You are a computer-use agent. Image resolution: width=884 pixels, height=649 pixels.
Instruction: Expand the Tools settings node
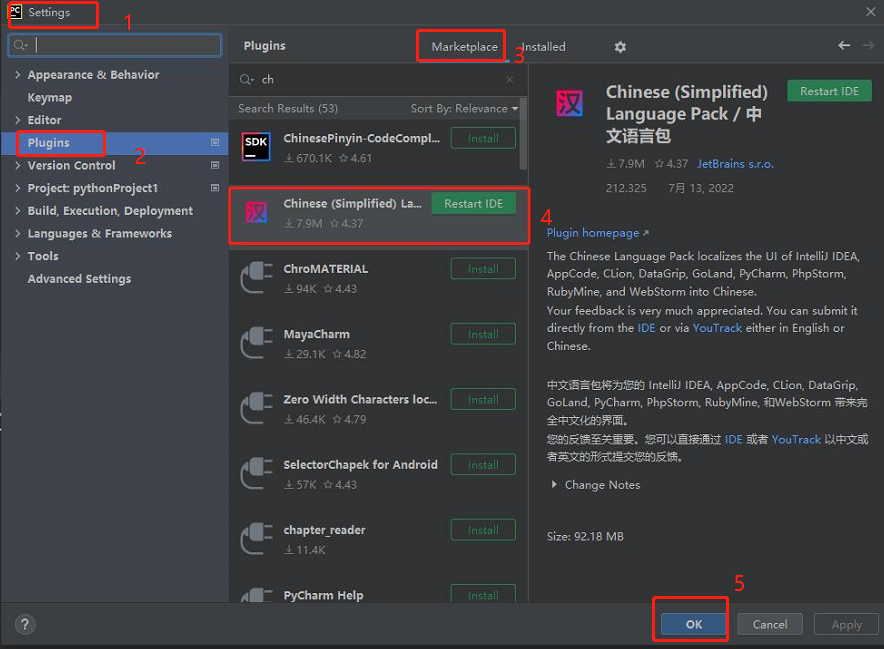click(x=17, y=255)
